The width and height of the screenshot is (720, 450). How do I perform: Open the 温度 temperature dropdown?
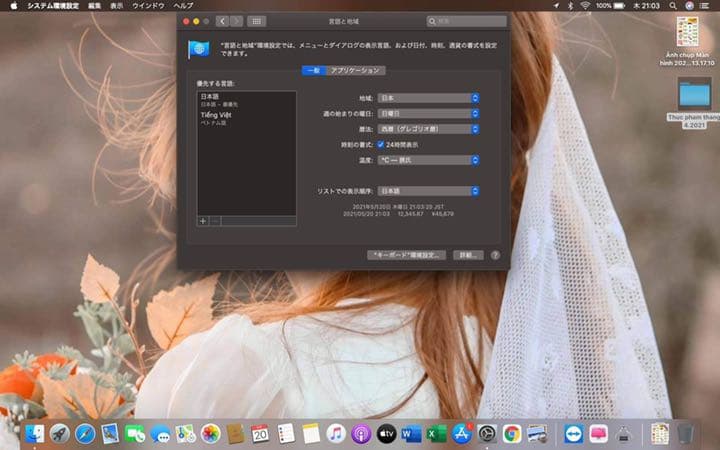coord(428,160)
